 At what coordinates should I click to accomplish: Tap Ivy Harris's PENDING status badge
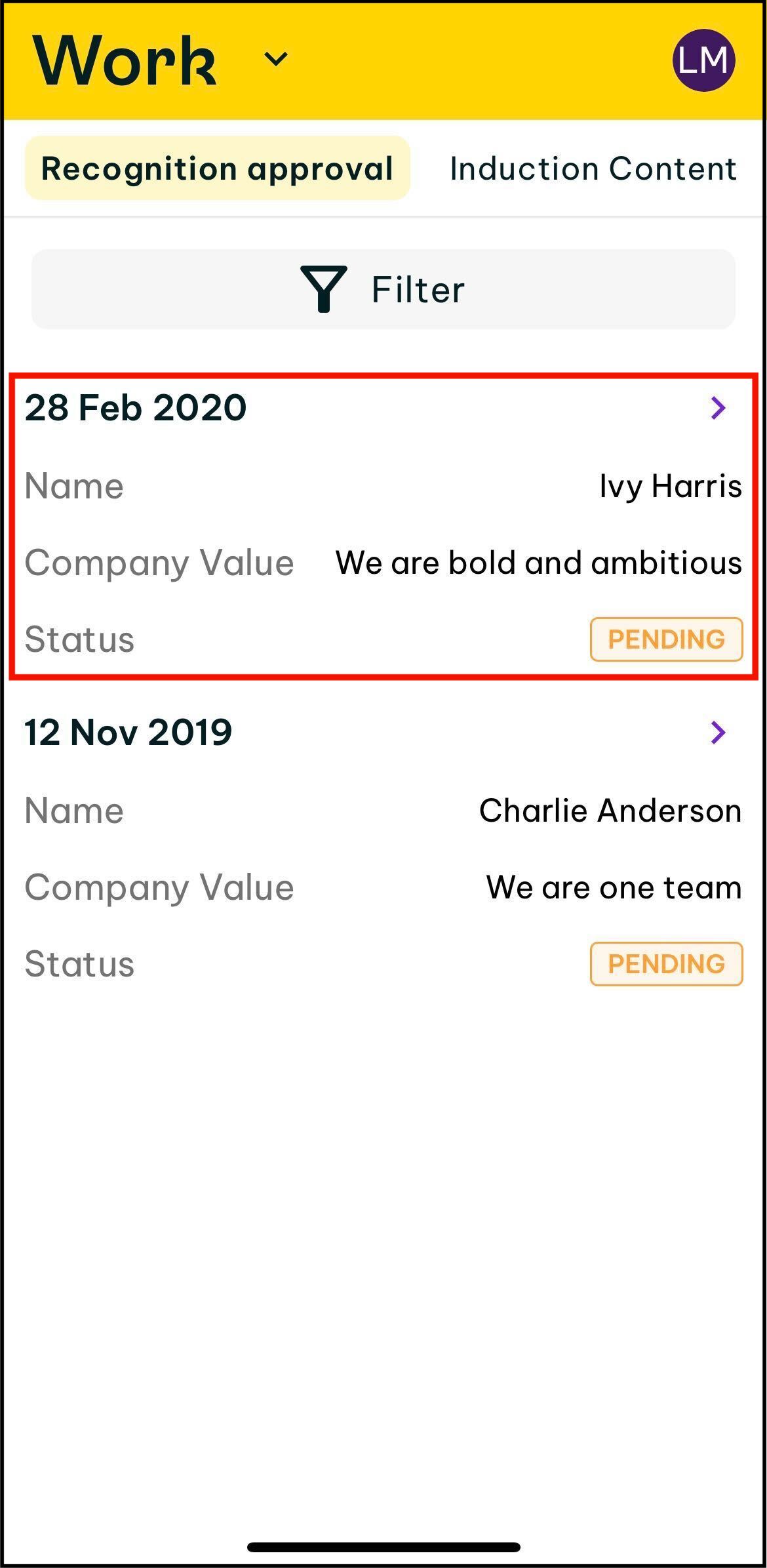click(666, 639)
